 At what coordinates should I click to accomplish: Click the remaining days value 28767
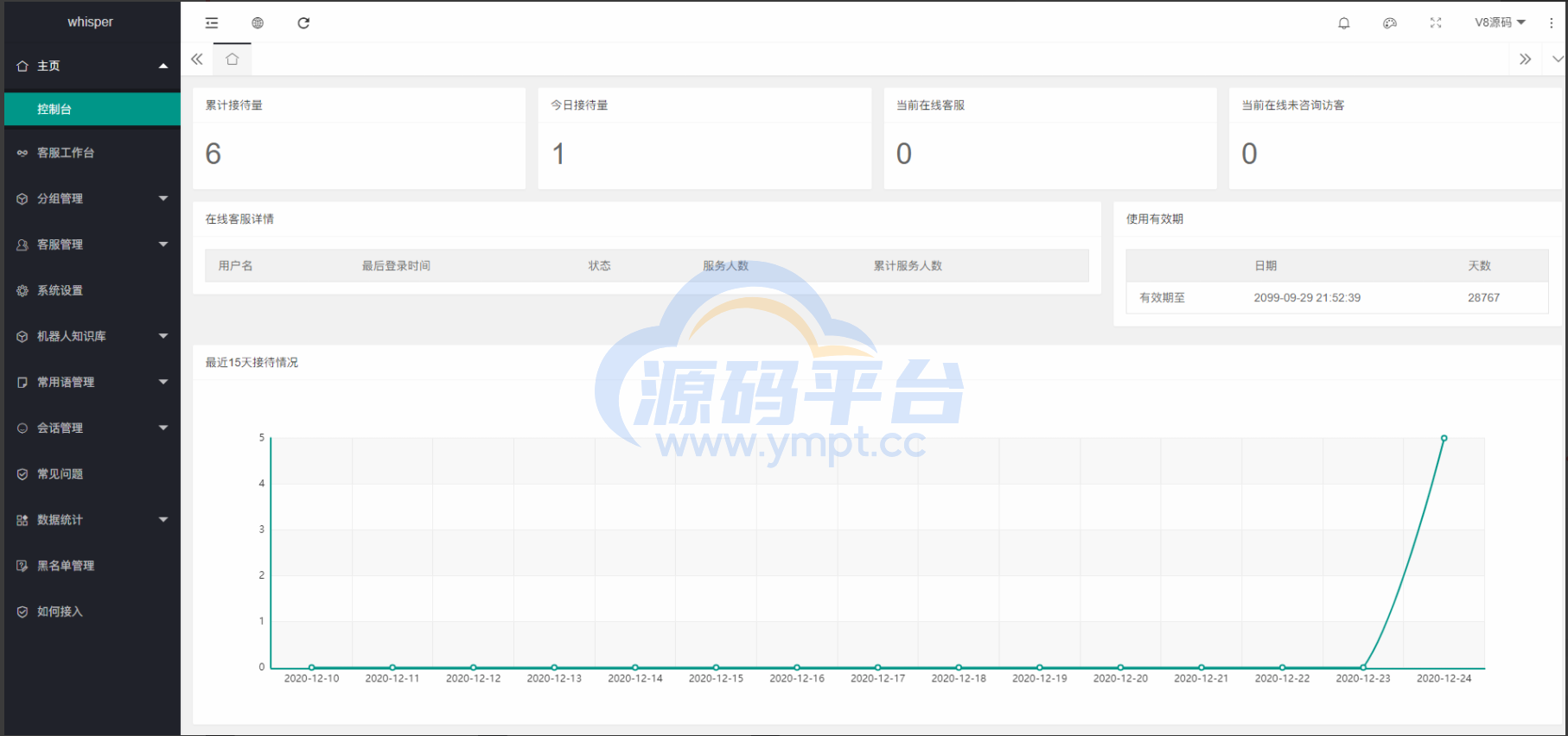[1483, 298]
